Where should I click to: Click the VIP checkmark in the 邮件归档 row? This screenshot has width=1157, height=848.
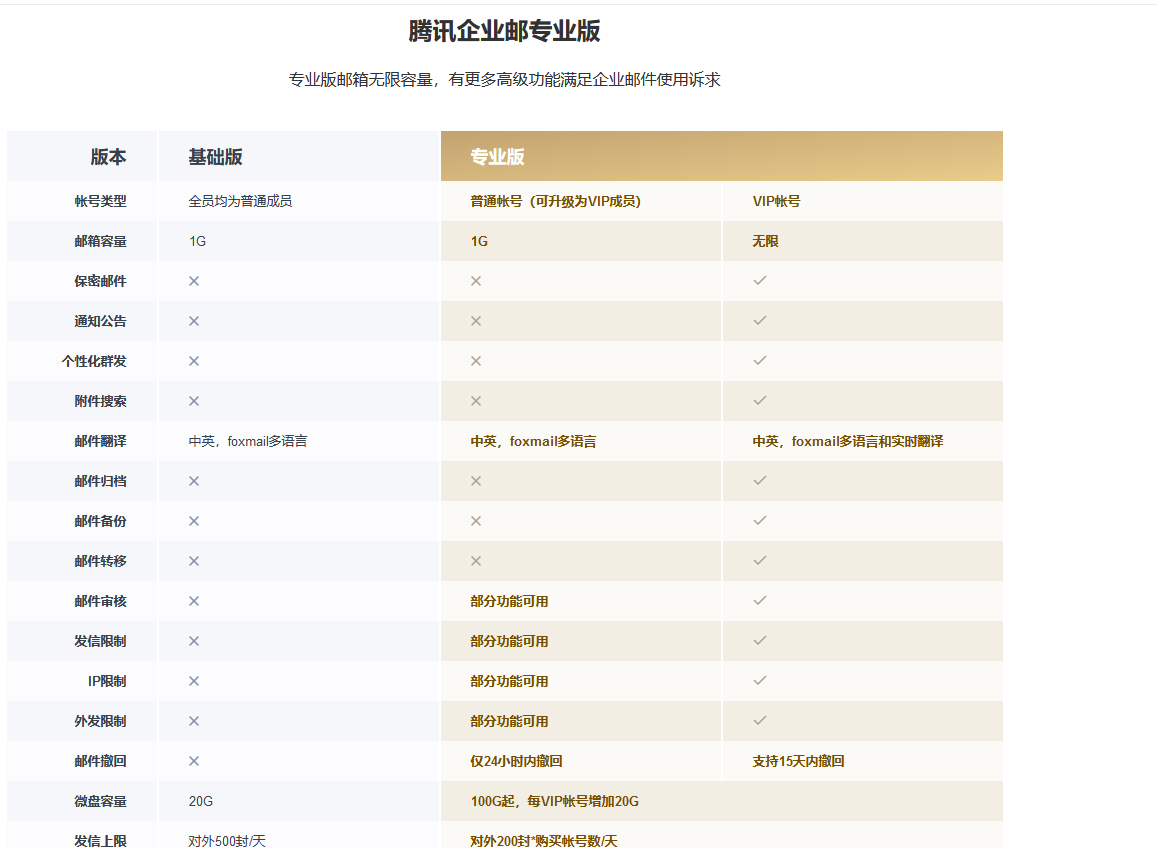click(760, 481)
